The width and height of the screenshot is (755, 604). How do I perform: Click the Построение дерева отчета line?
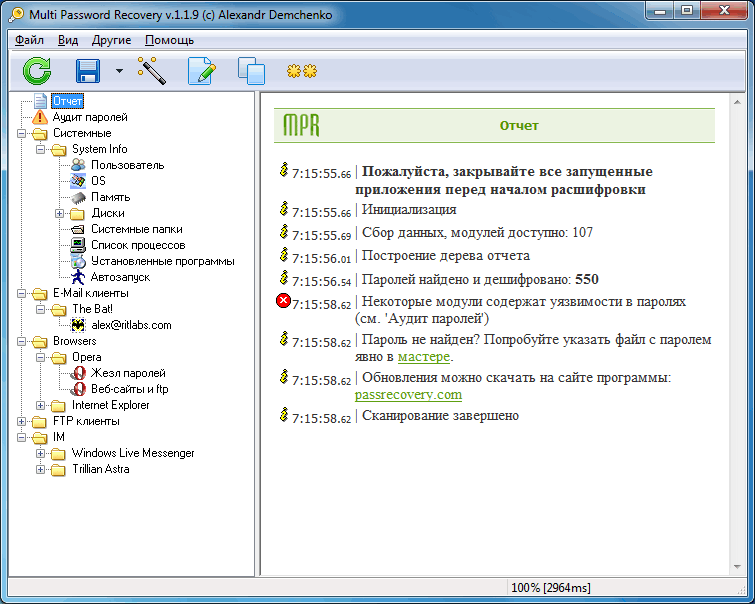click(x=445, y=256)
